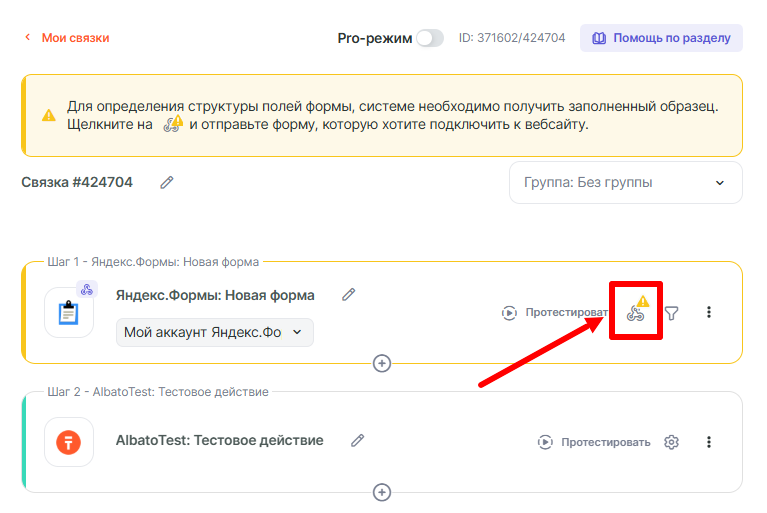This screenshot has width=767, height=513.
Task: Click the Яндекс.Формы clipboard app icon
Action: pyautogui.click(x=69, y=312)
